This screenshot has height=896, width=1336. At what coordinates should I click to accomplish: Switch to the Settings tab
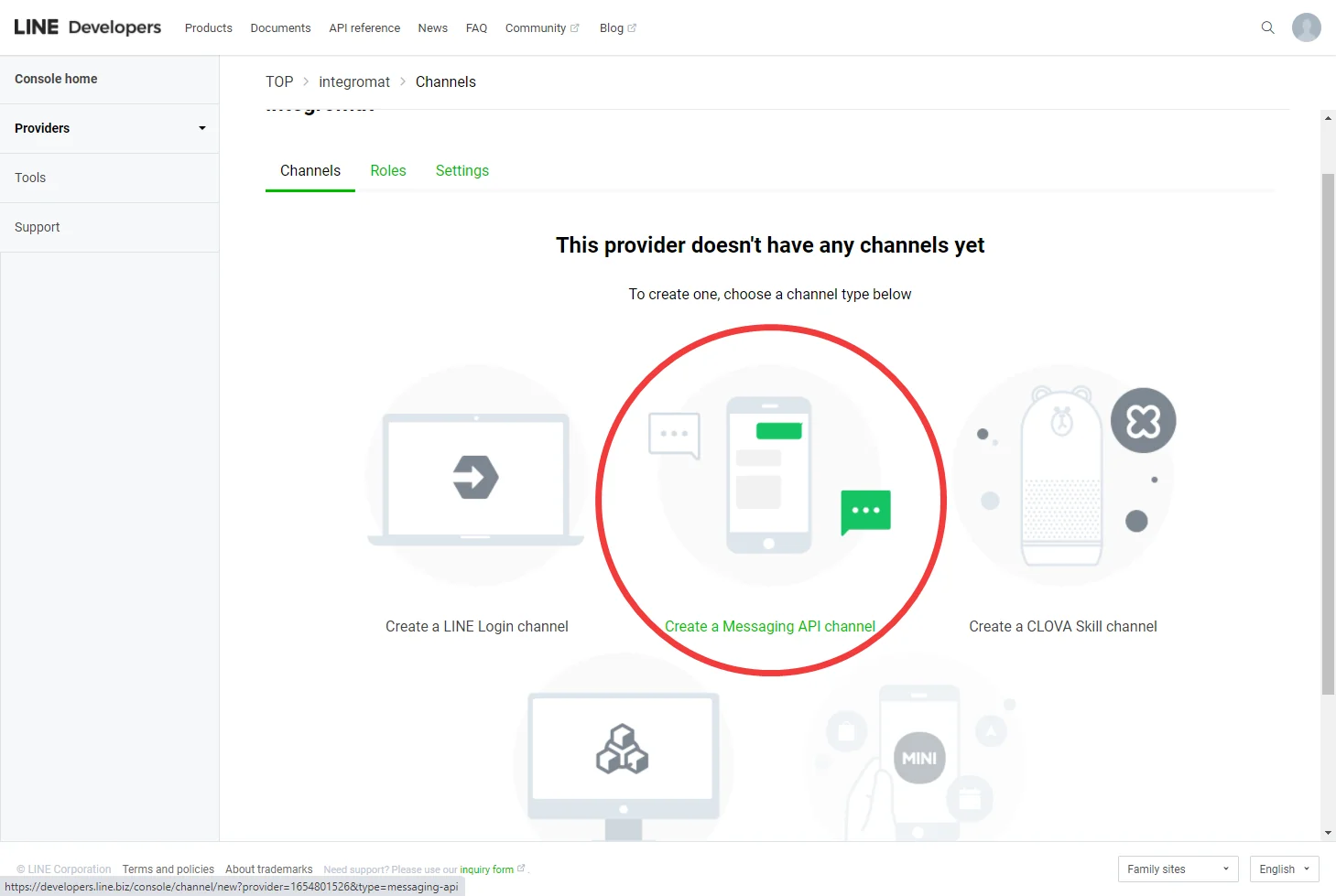(462, 171)
